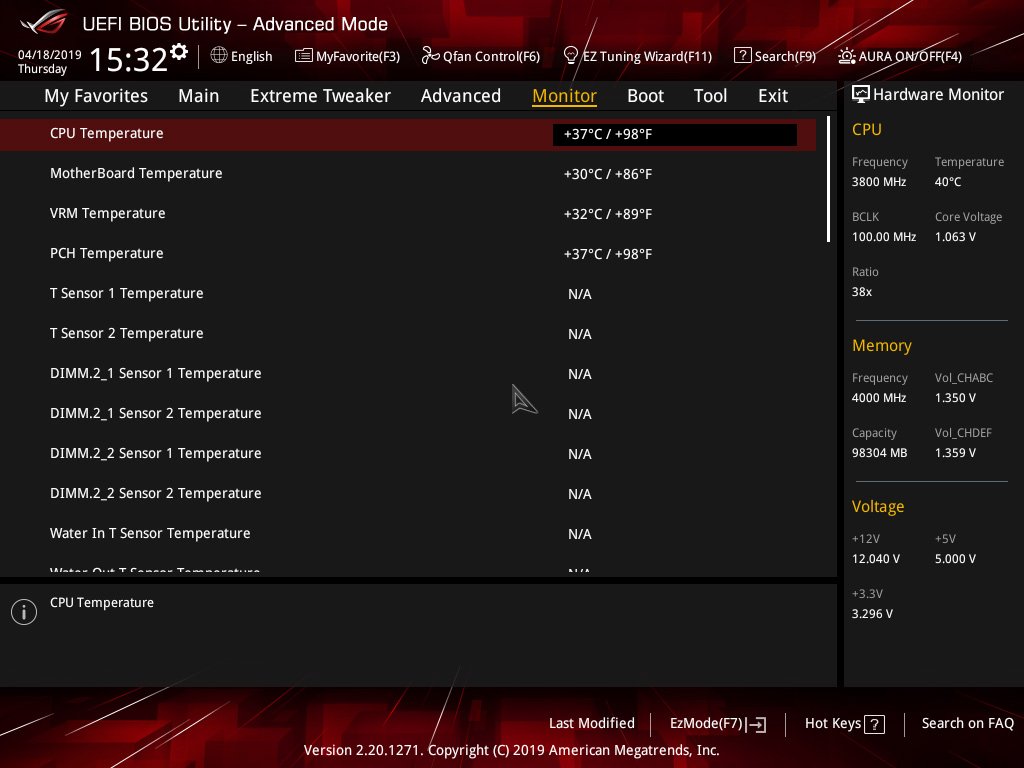Select T Sensor 2 Temperature
The height and width of the screenshot is (768, 1024).
pos(408,334)
